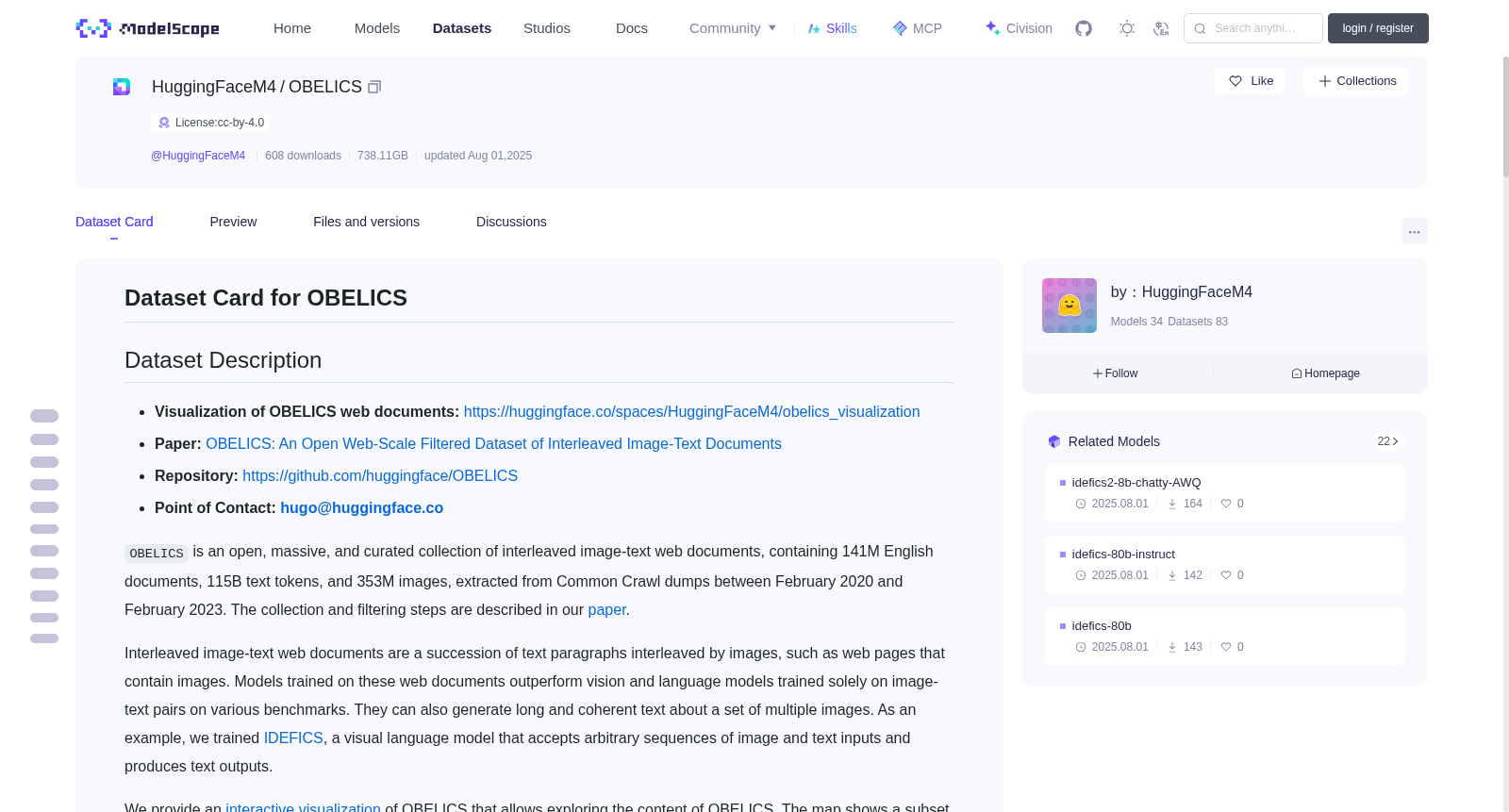Click the plus icon on Collections
The width and height of the screenshot is (1509, 812).
pyautogui.click(x=1325, y=81)
